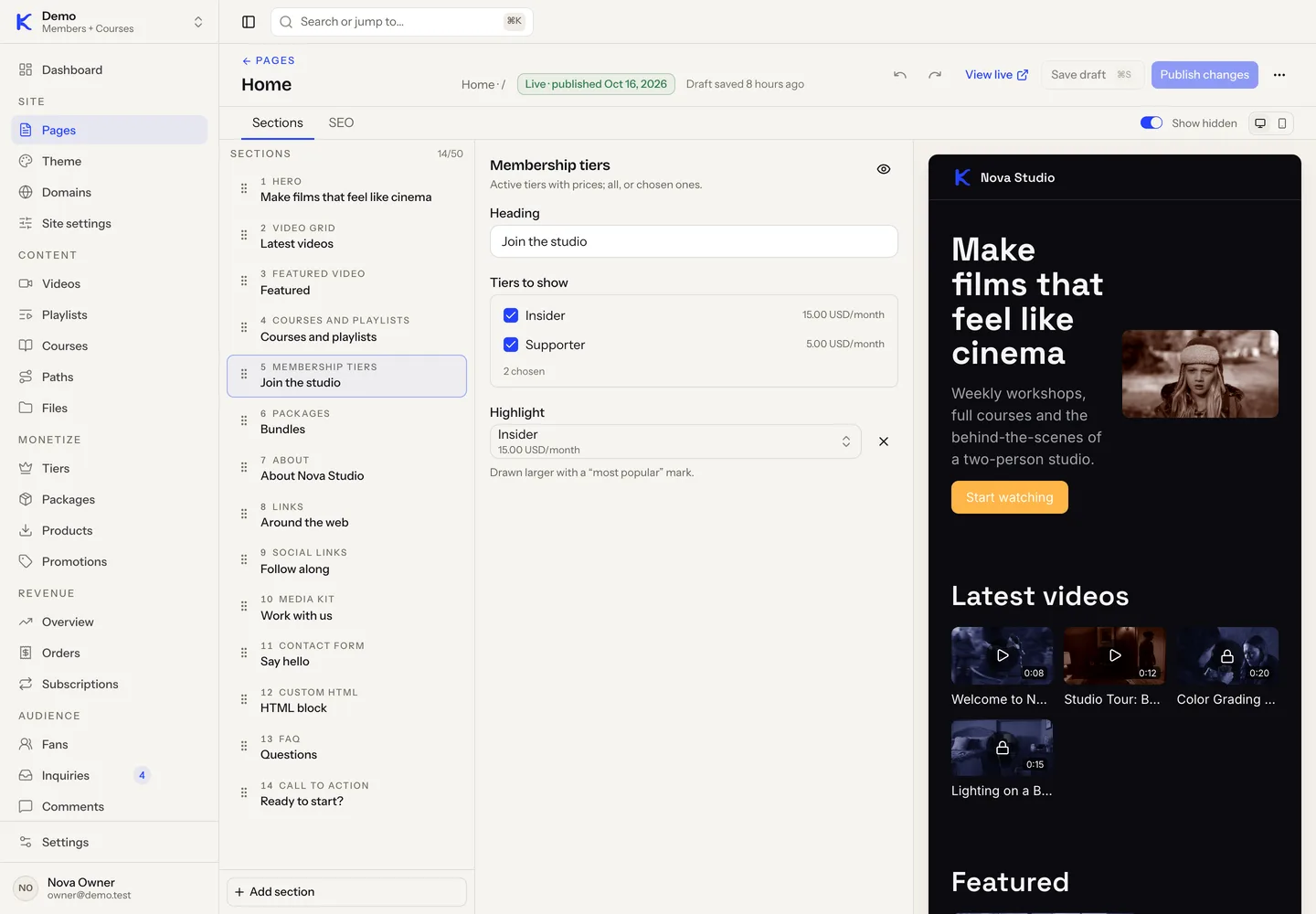
Task: Open the Dashboard in the sidebar
Action: [x=110, y=69]
